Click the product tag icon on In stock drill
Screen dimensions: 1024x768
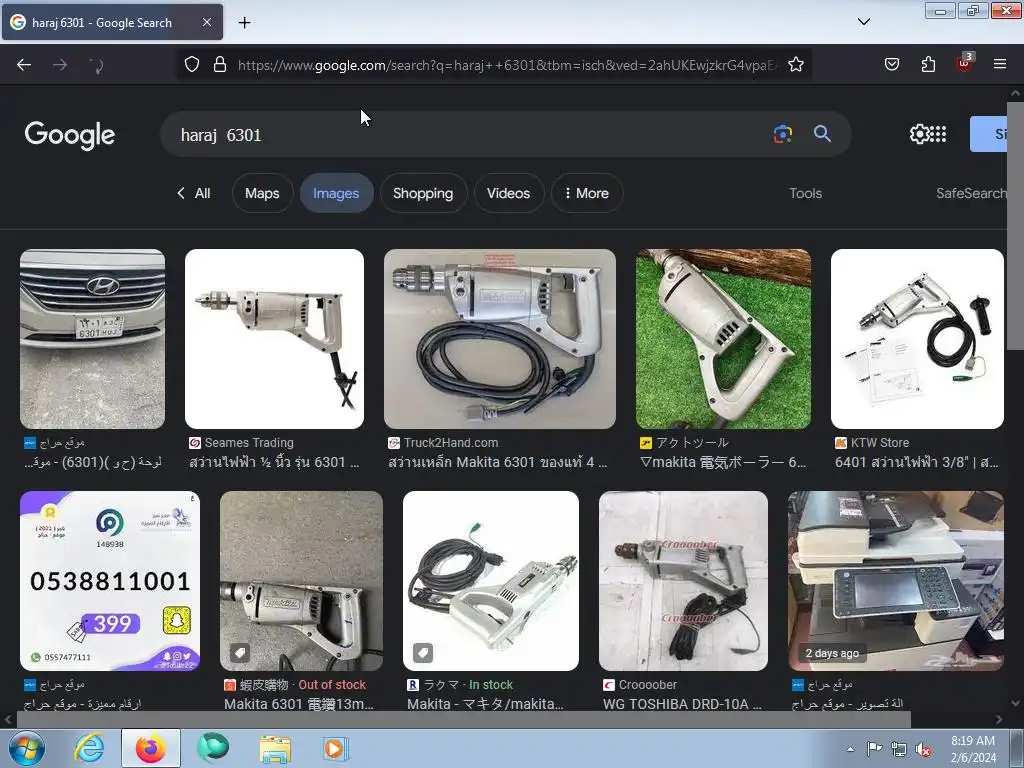coord(423,652)
